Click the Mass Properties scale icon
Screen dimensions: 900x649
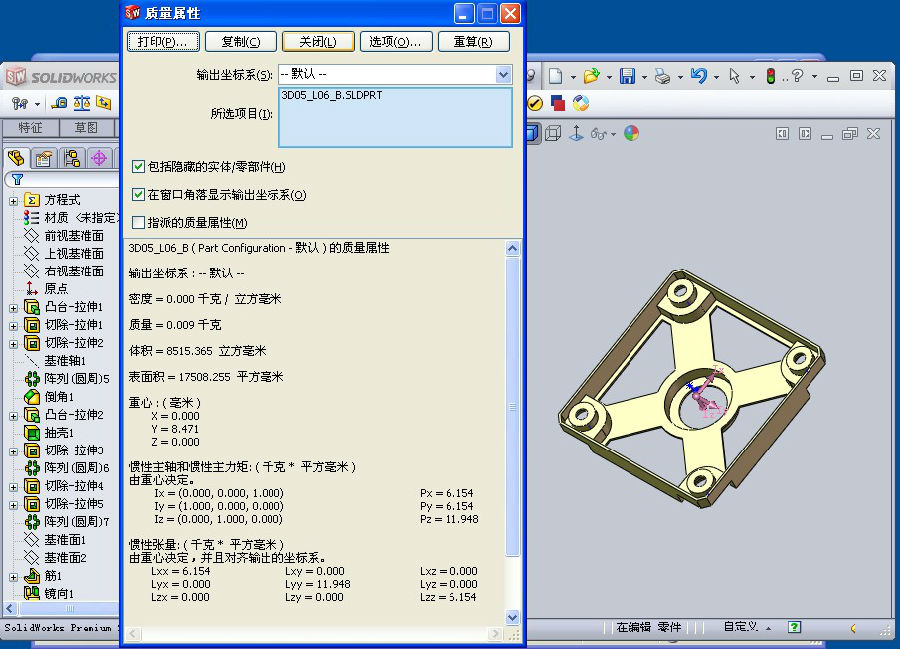tap(82, 103)
